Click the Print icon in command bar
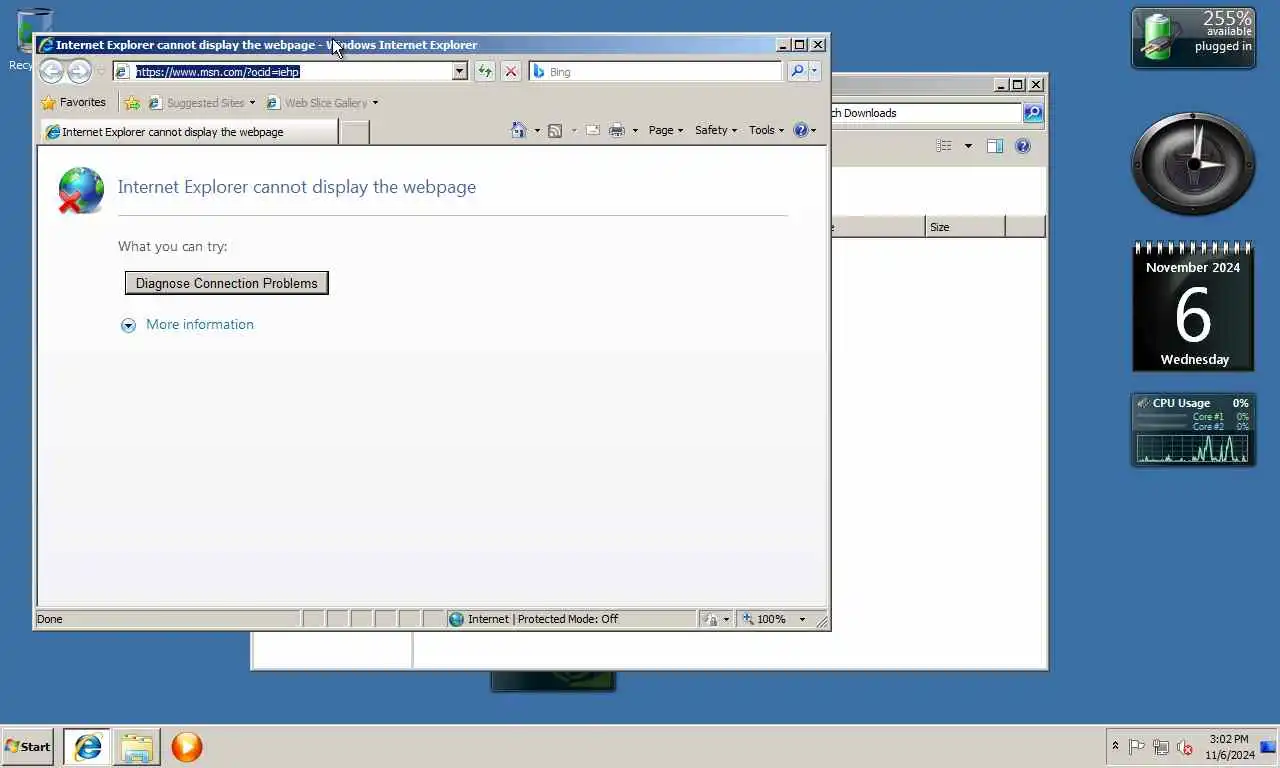Viewport: 1280px width, 768px height. (x=616, y=130)
